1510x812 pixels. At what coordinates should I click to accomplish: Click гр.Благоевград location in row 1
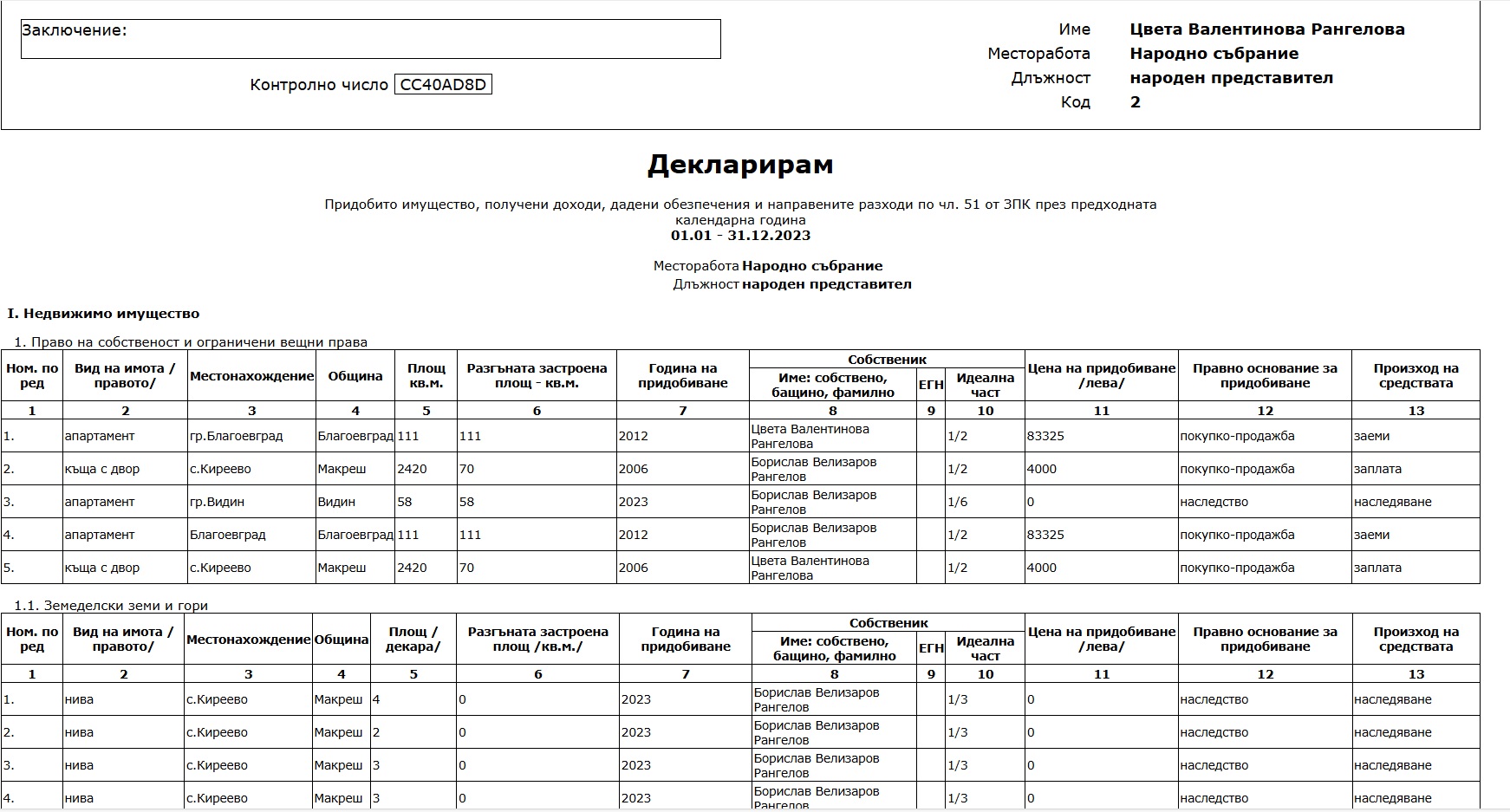click(237, 436)
